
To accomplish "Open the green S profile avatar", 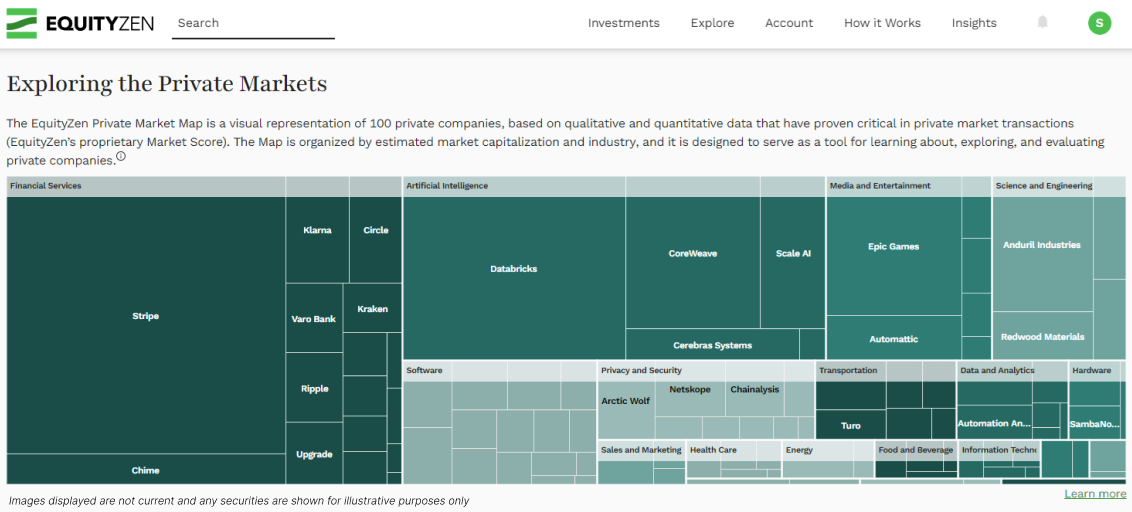I will pos(1099,23).
